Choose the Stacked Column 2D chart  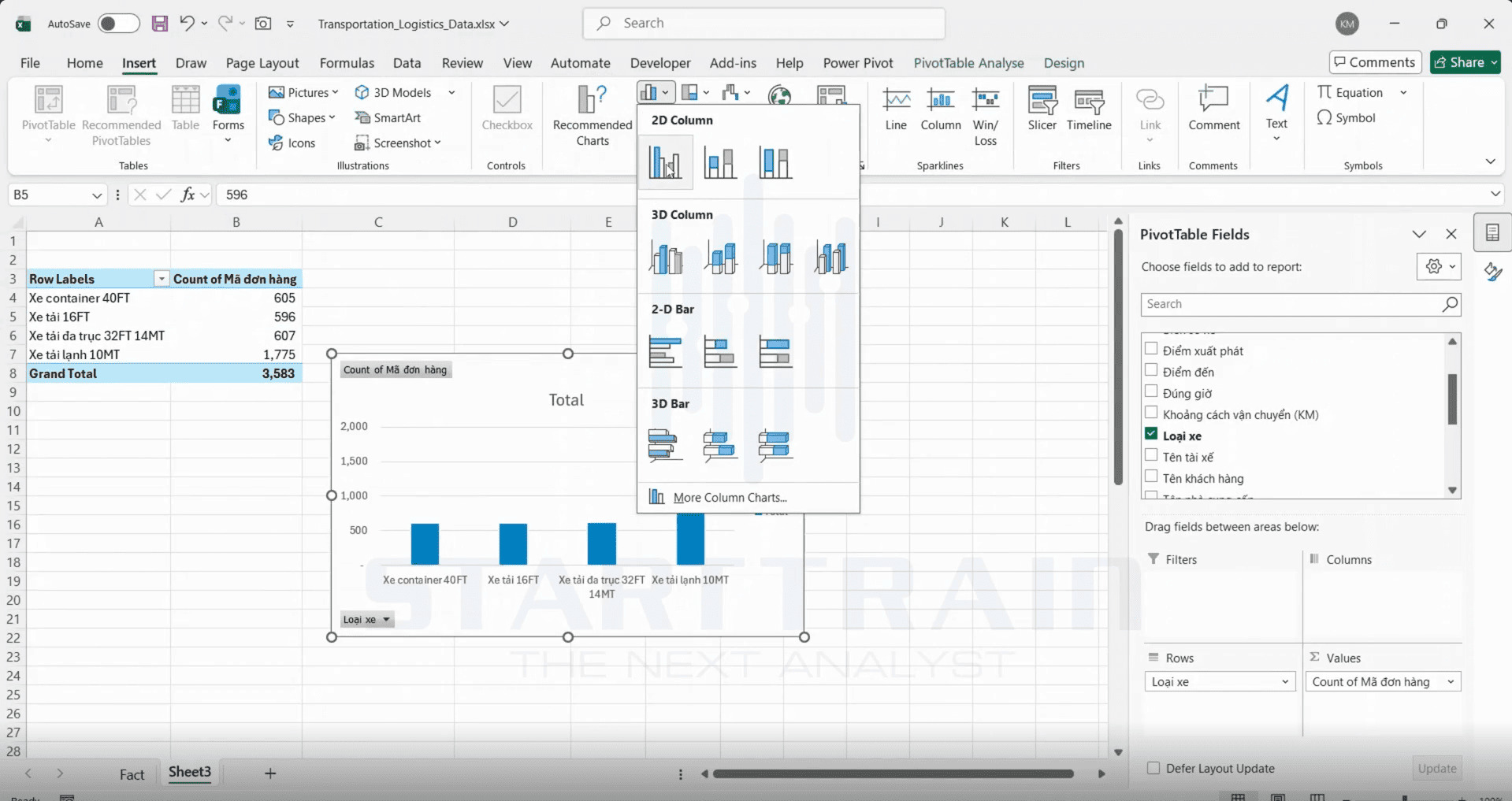[x=720, y=162]
